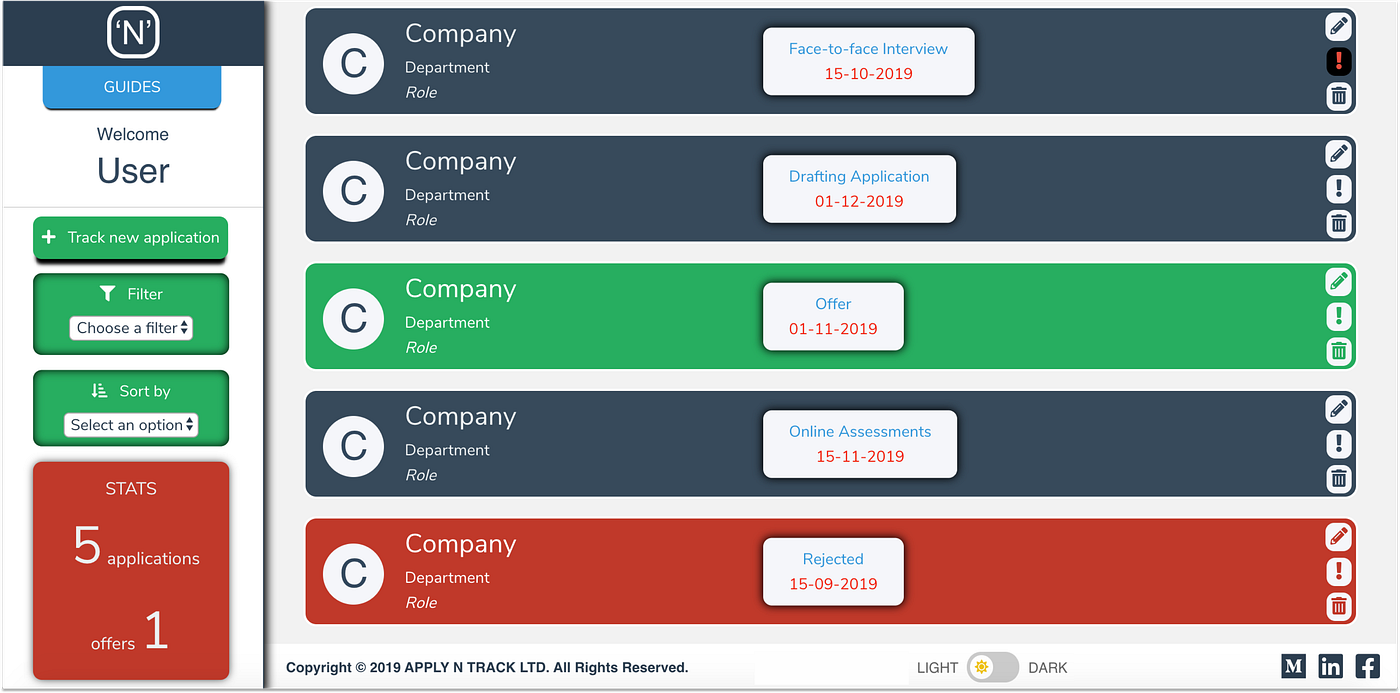The height and width of the screenshot is (693, 1400).
Task: Click the exclamation icon on the Offer card
Action: click(x=1338, y=316)
